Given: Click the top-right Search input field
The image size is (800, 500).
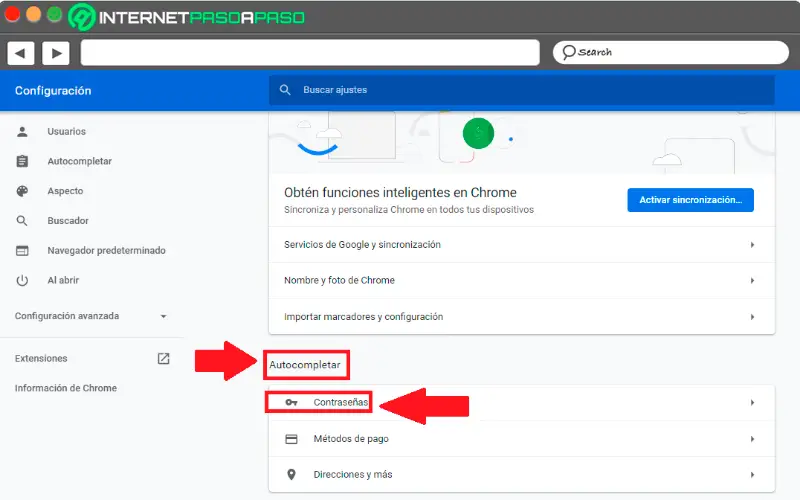Looking at the screenshot, I should 670,52.
